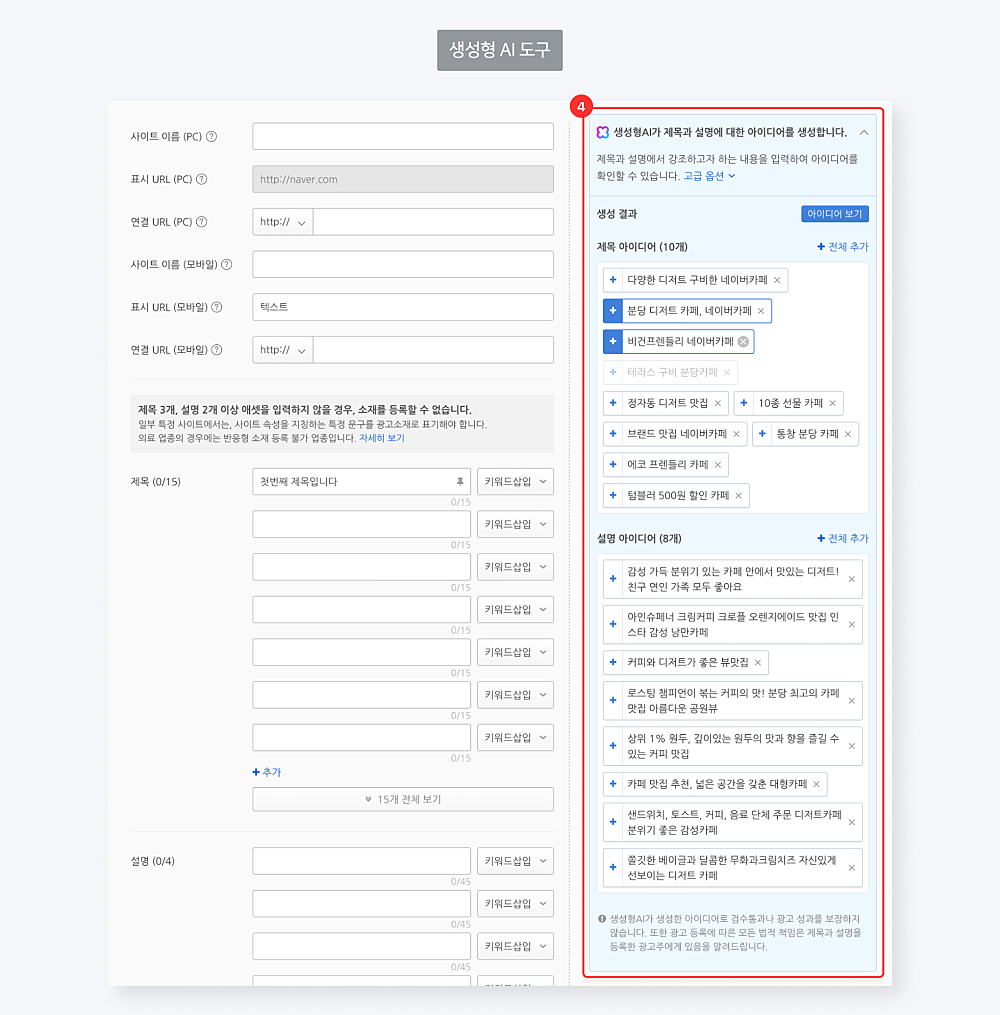Open 연결 URL (PC) http:// protocol dropdown
Screen dimensions: 1000x1015
point(283,222)
